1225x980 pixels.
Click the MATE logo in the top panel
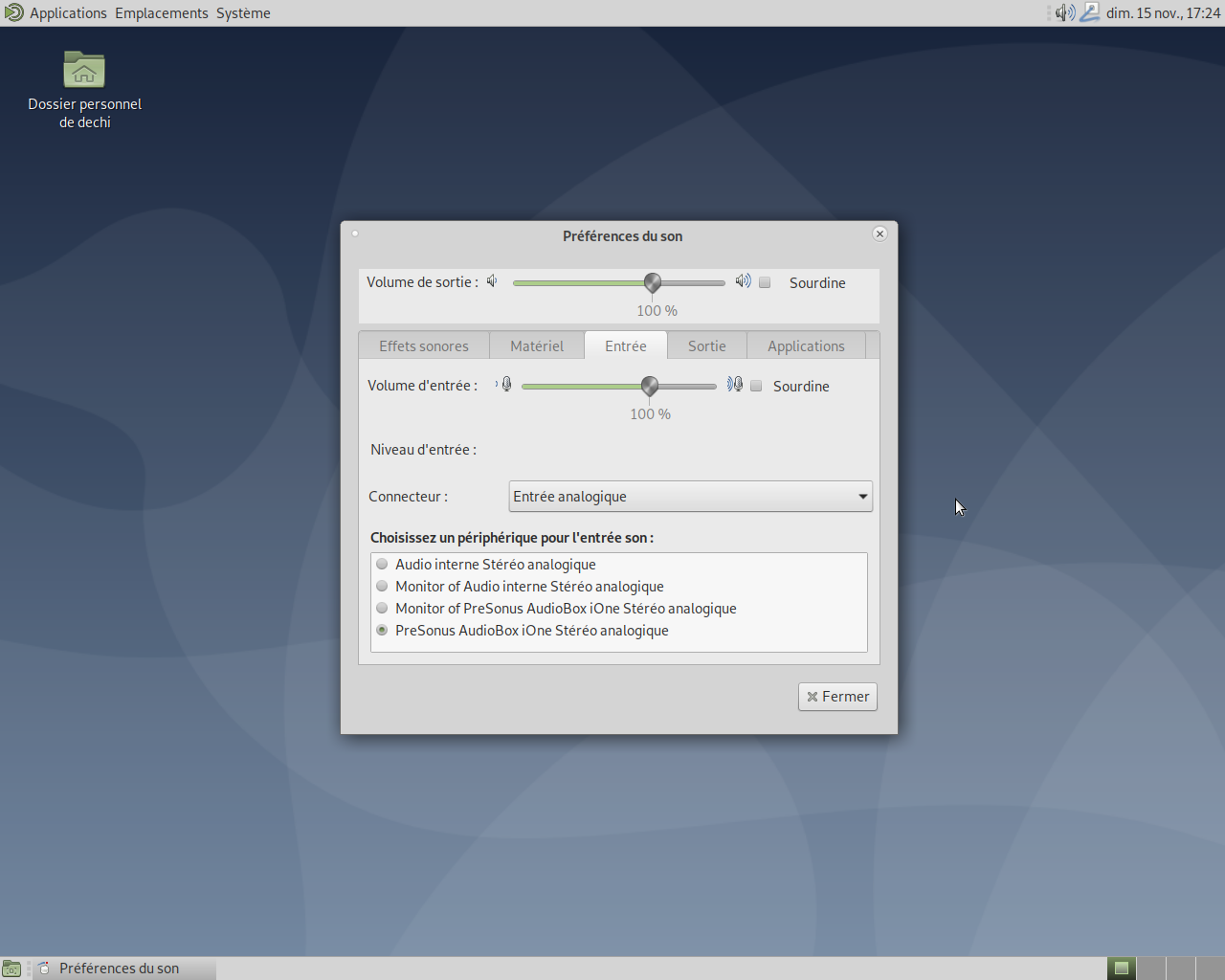coord(13,12)
